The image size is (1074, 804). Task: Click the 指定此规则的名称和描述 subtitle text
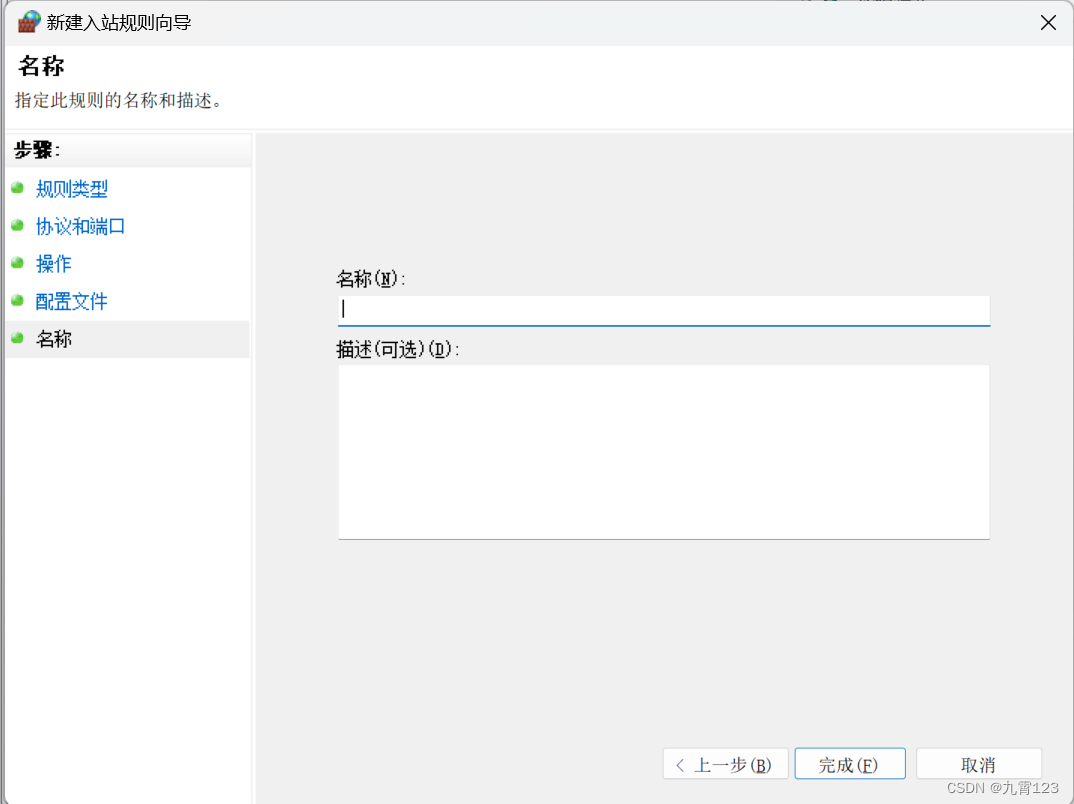119,101
